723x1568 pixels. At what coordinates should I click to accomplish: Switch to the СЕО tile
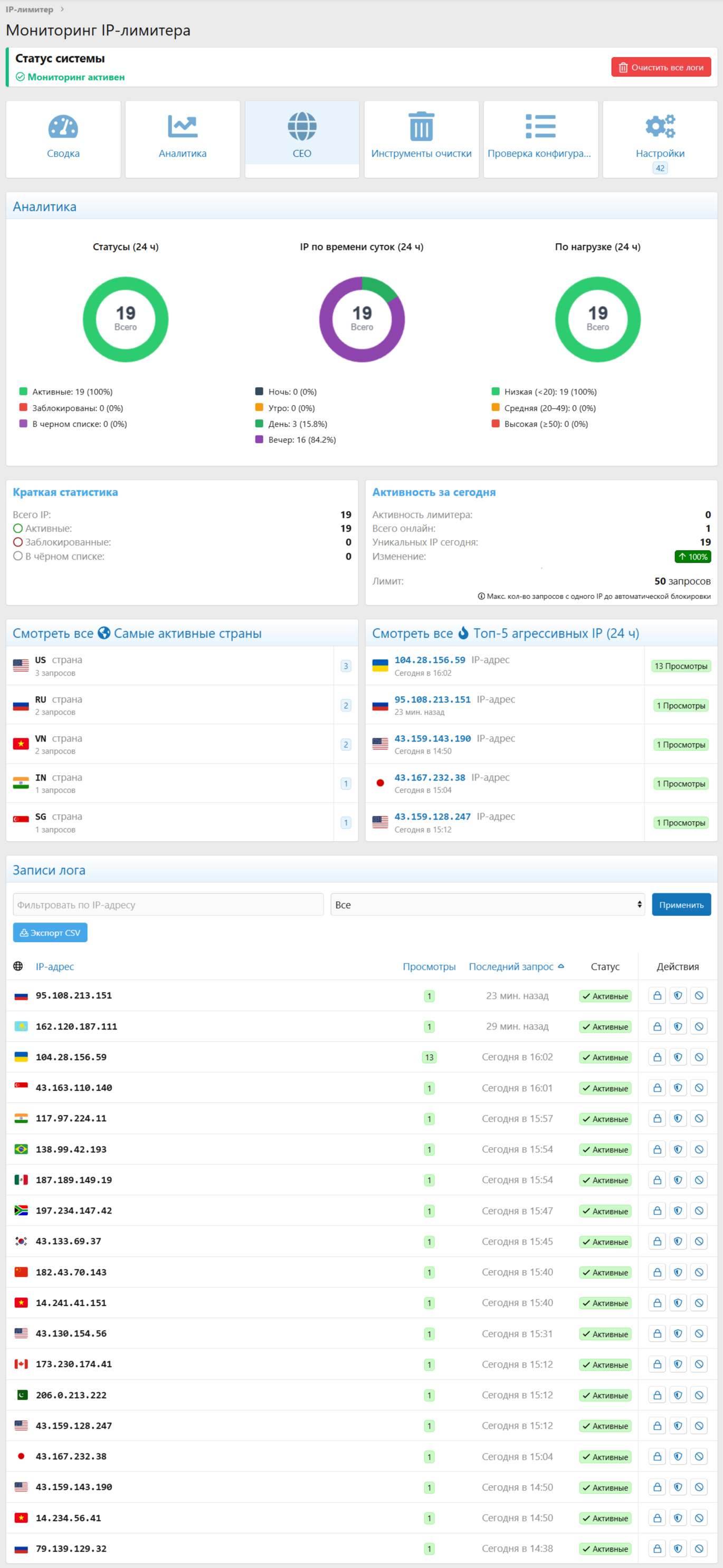(302, 139)
